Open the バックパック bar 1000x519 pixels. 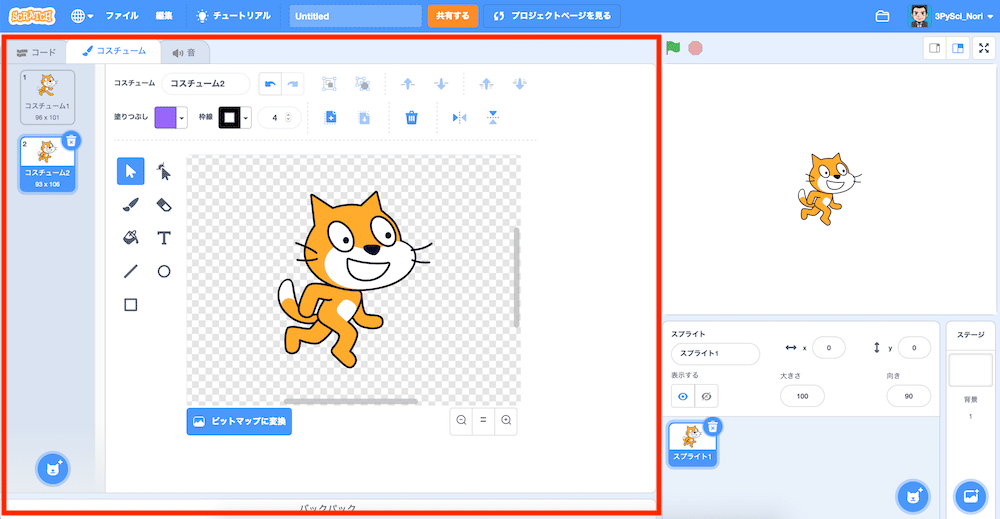[x=329, y=507]
